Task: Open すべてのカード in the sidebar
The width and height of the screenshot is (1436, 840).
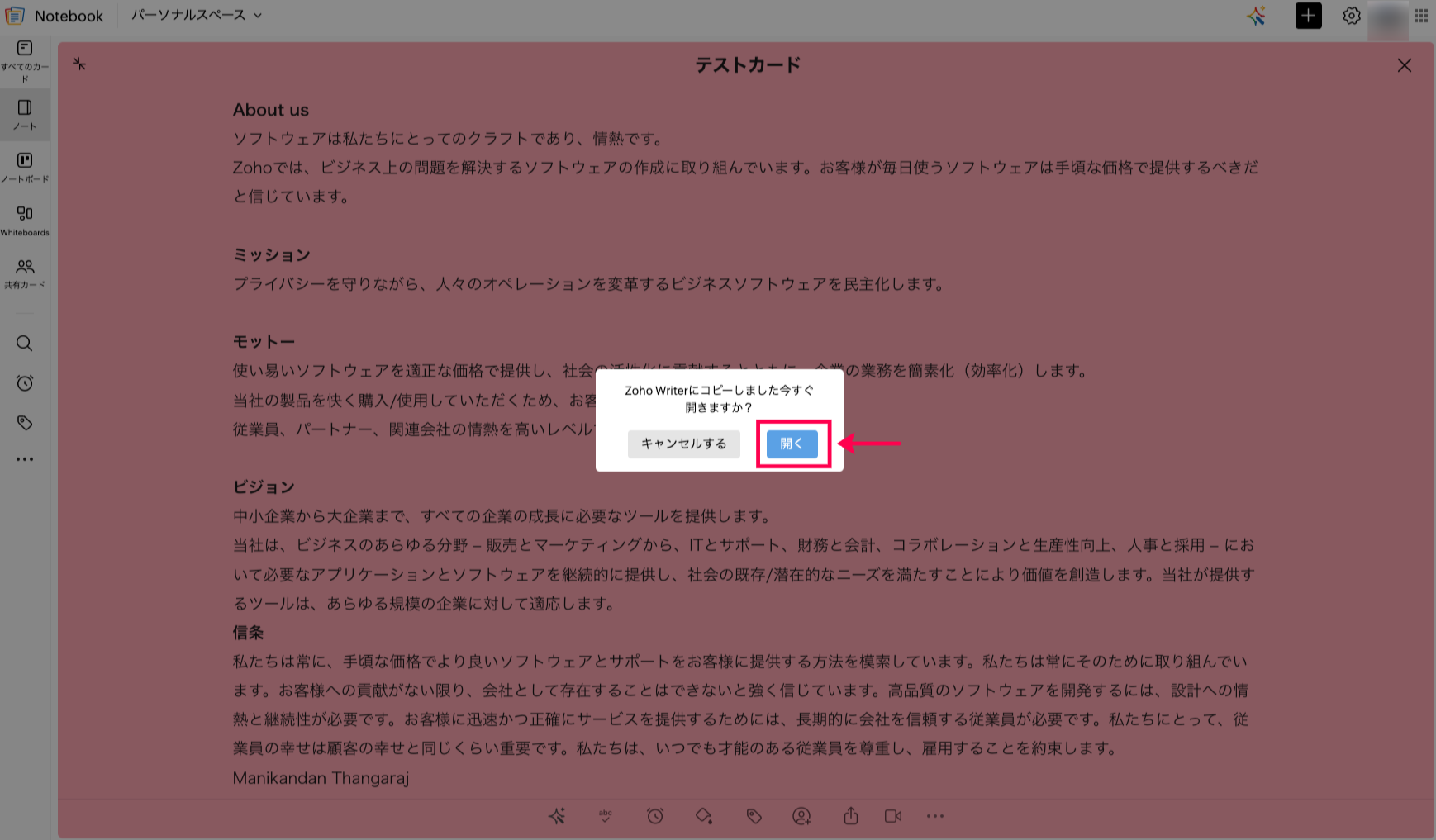Action: pos(25,59)
